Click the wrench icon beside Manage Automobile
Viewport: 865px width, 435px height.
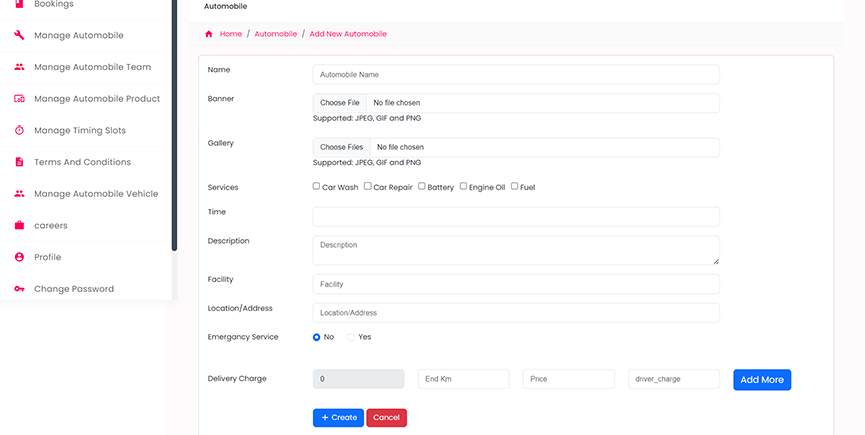(19, 35)
